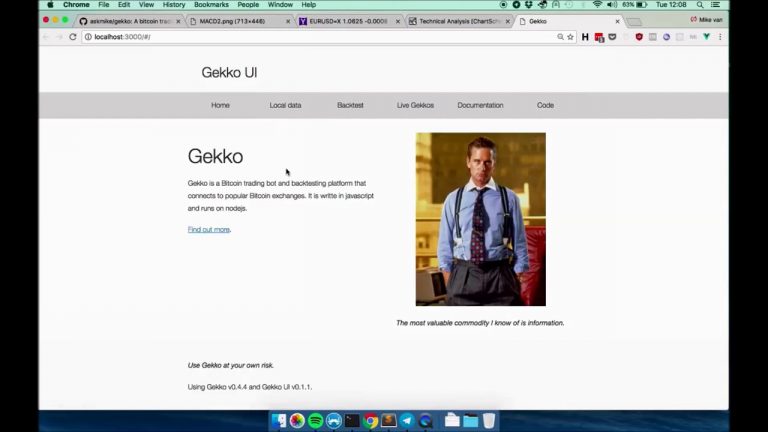Open the Mike van profile button

click(706, 20)
